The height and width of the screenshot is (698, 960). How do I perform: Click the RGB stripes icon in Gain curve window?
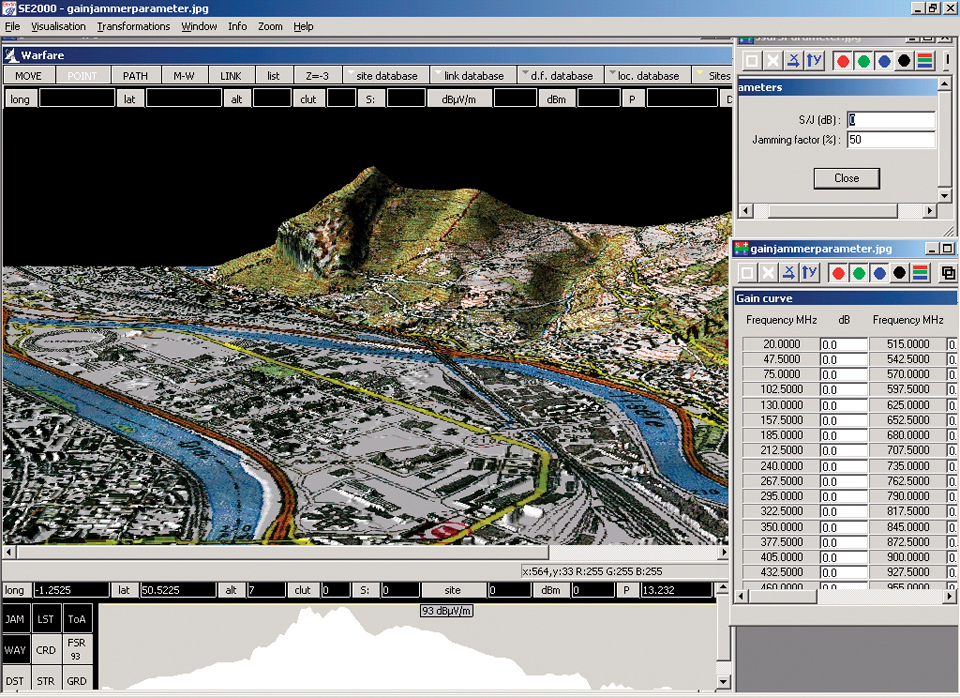pyautogui.click(x=921, y=273)
